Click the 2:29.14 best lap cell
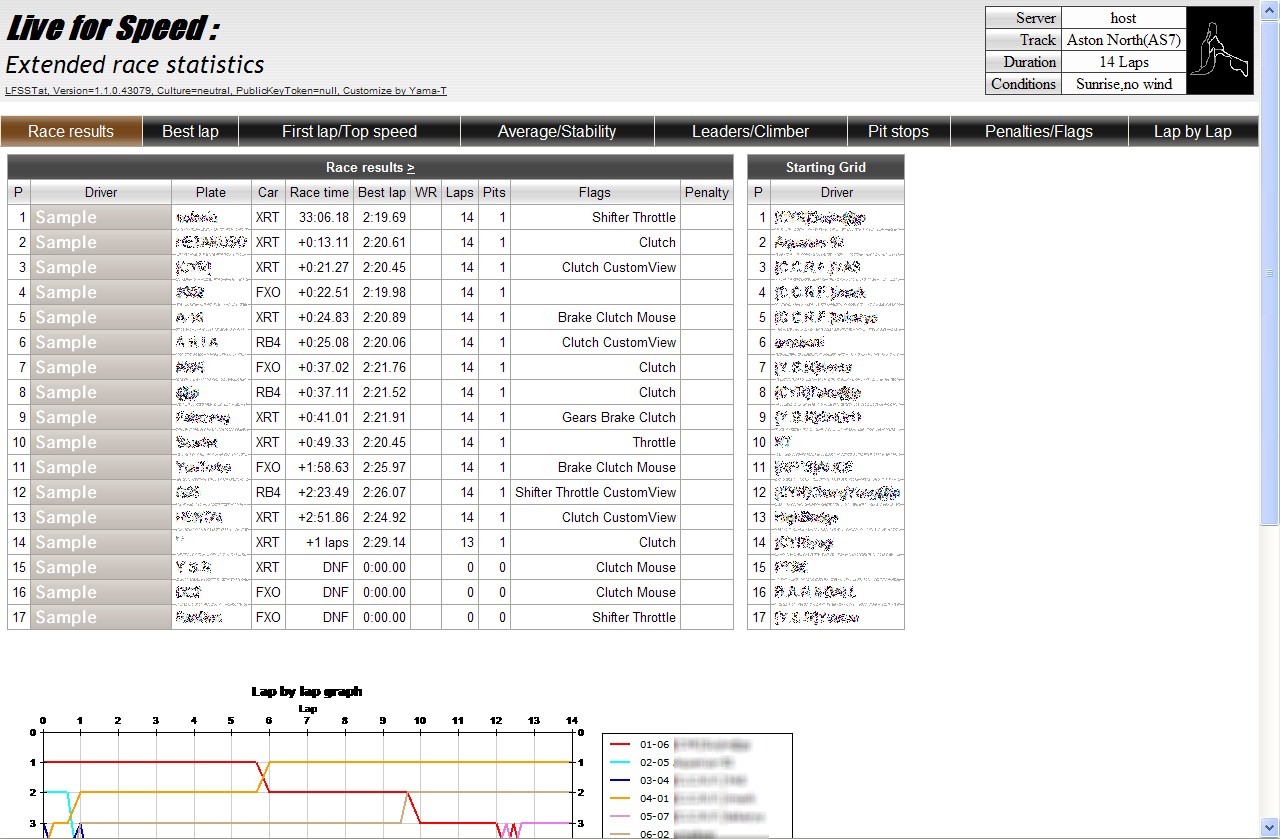The width and height of the screenshot is (1280, 839). tap(382, 542)
